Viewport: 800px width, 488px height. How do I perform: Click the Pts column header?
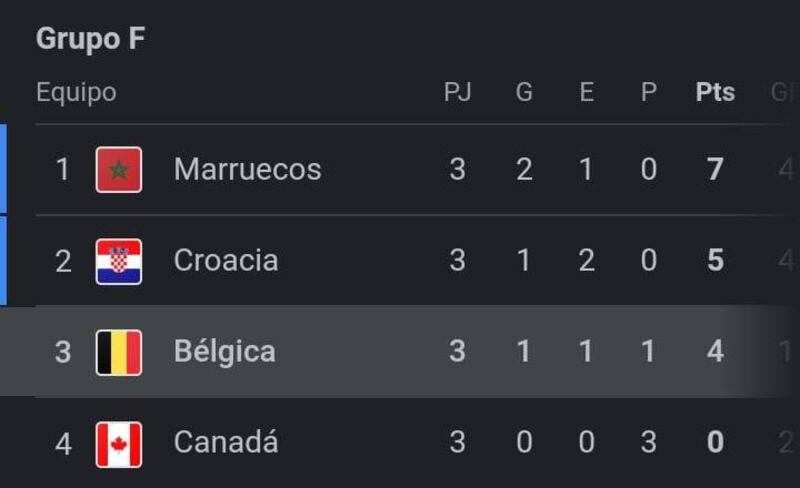tap(715, 93)
